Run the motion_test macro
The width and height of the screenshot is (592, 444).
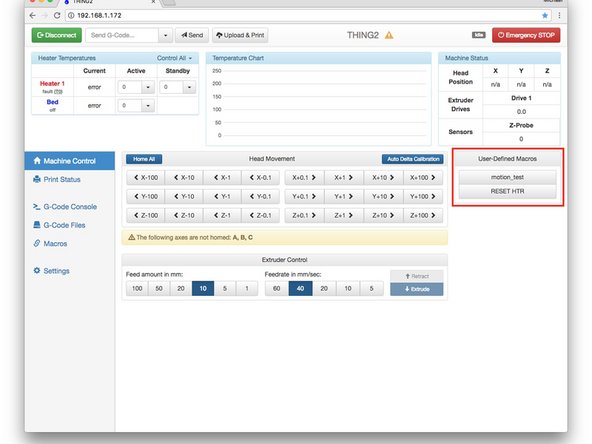click(x=507, y=177)
